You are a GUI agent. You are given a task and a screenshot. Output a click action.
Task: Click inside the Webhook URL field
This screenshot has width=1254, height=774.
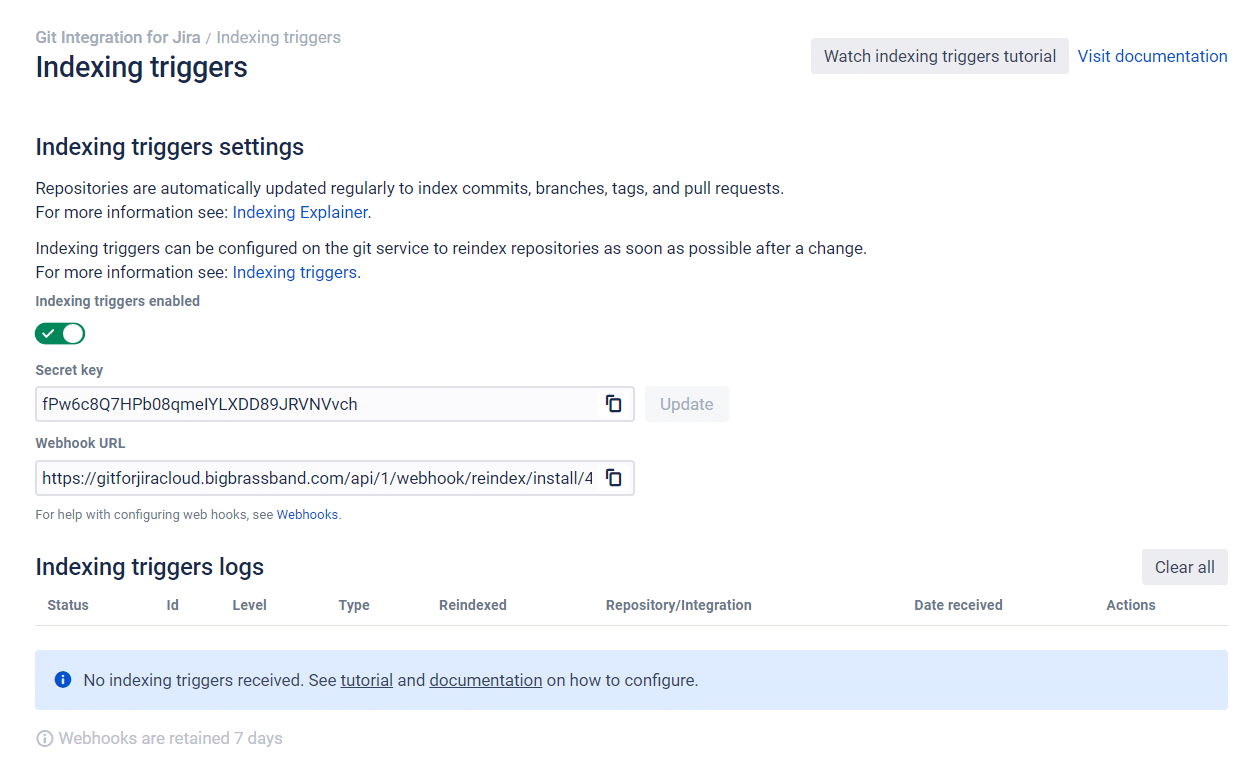315,478
